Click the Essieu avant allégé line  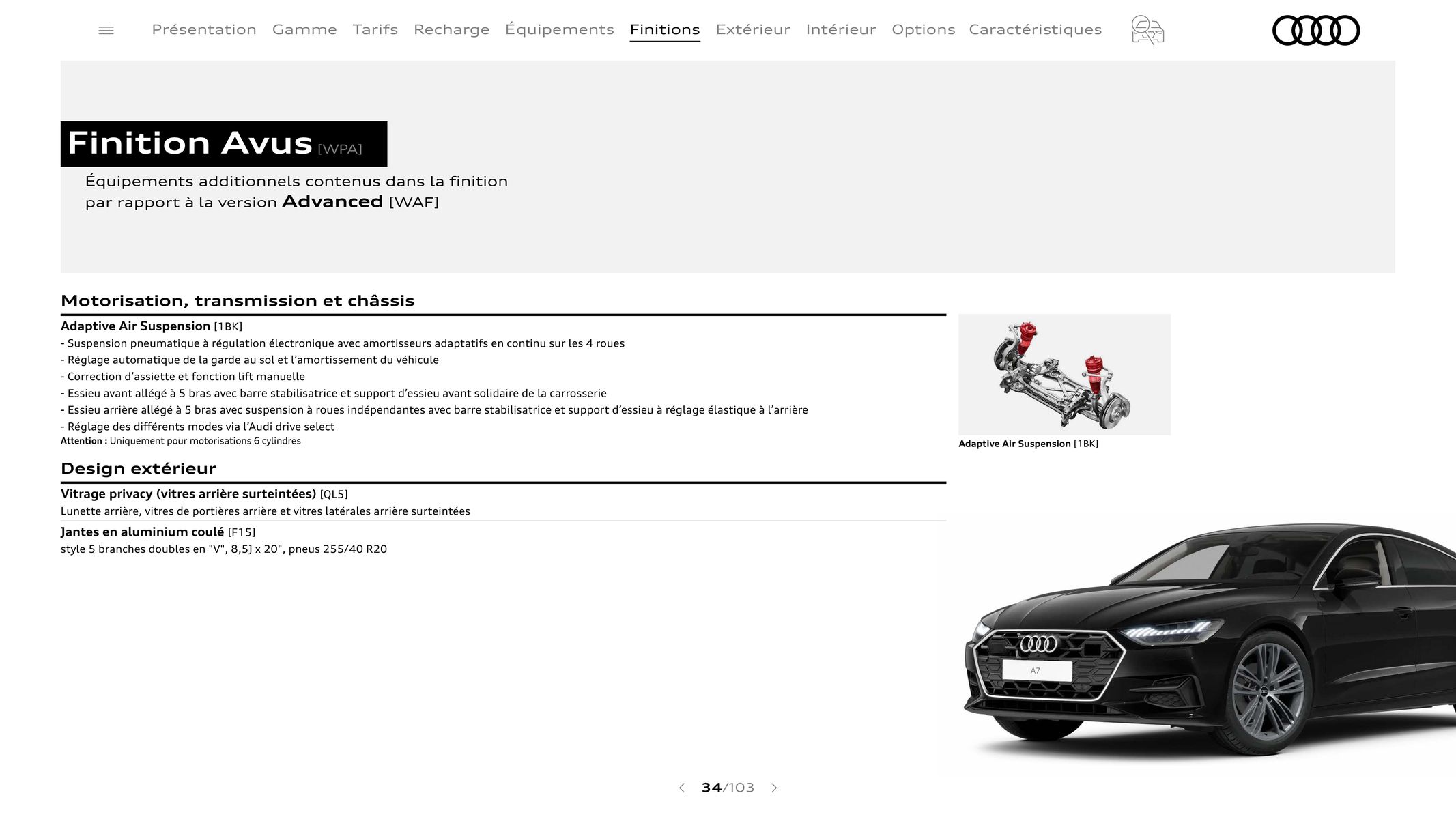point(334,394)
